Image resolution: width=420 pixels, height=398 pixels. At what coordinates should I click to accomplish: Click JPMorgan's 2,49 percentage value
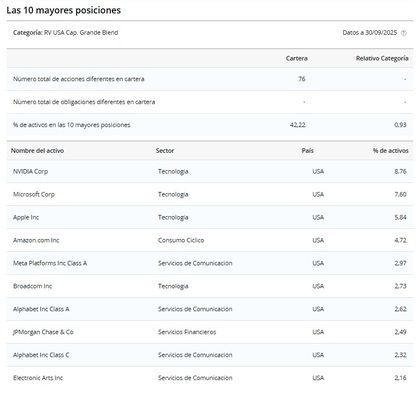pos(400,332)
